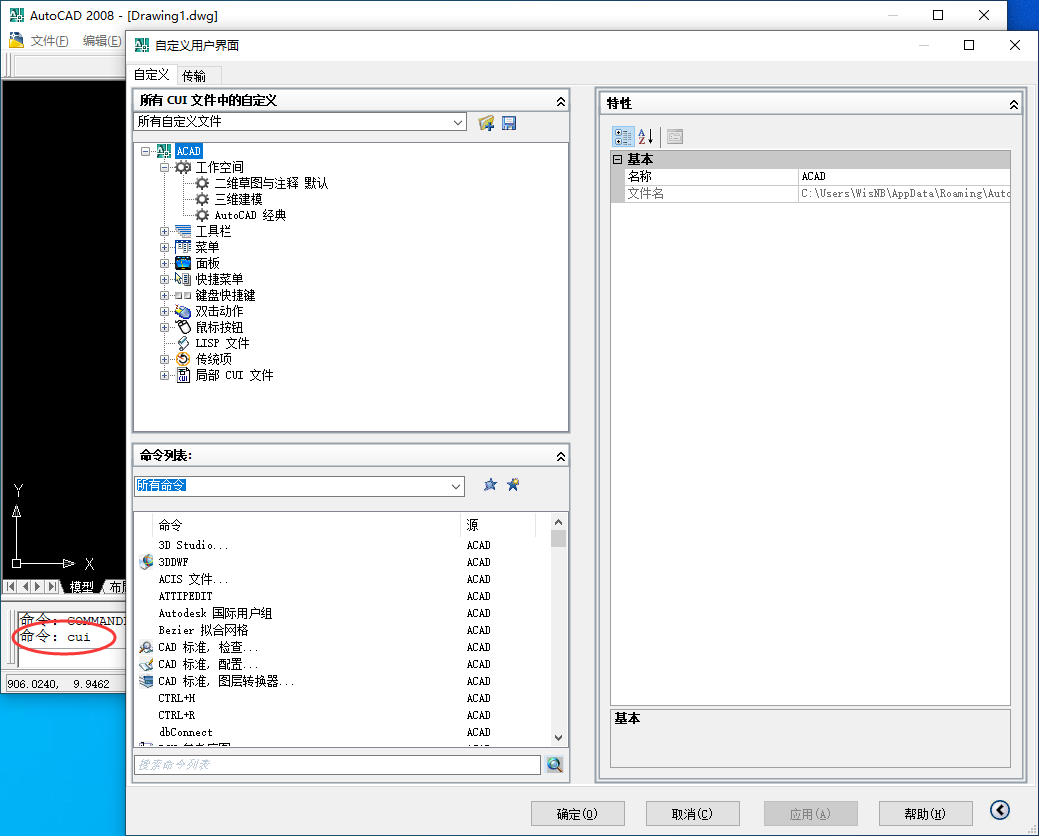
Task: Click the CAD 标准, 图层转换器 command icon
Action: click(146, 681)
